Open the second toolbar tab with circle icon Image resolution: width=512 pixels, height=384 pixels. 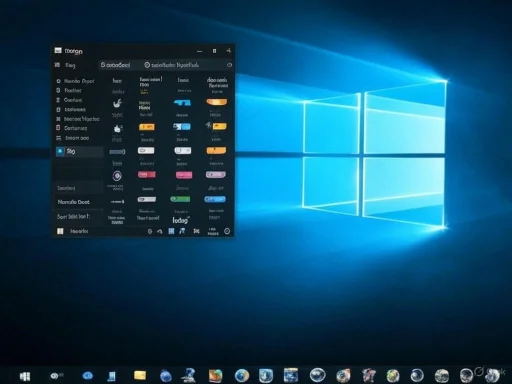(172, 65)
